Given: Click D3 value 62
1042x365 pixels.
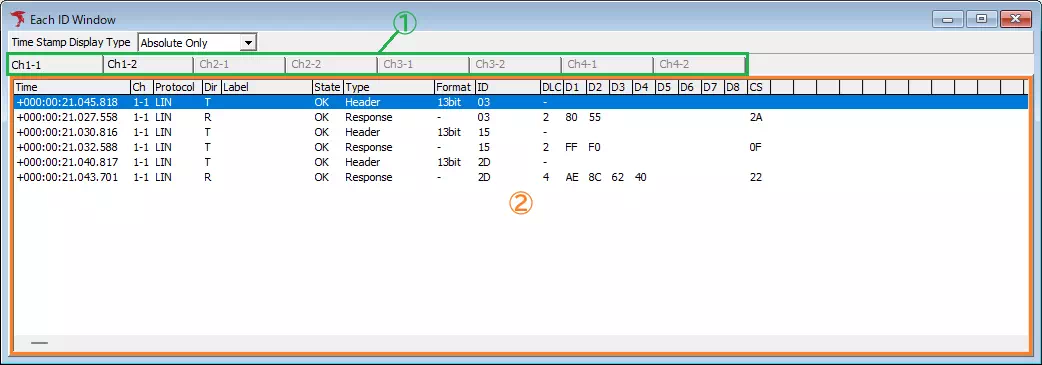Looking at the screenshot, I should coord(617,178).
